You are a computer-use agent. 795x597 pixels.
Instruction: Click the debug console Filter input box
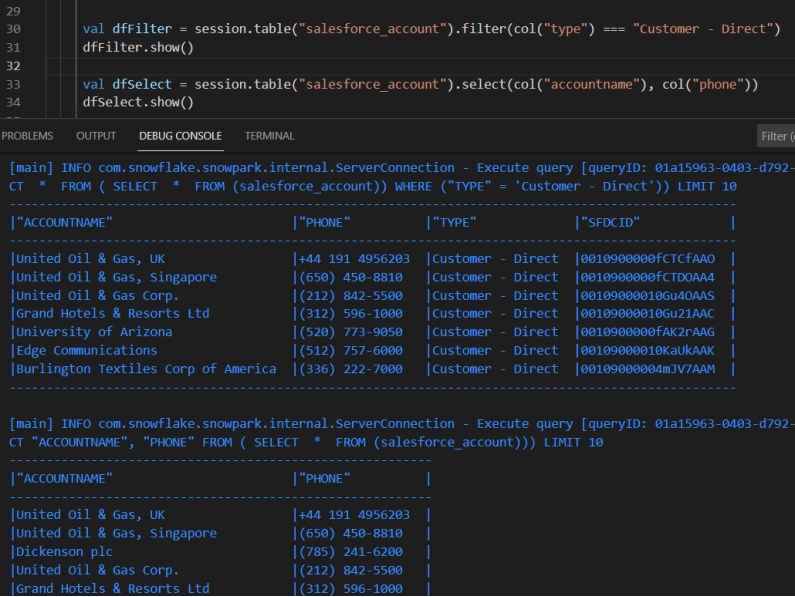[x=776, y=136]
